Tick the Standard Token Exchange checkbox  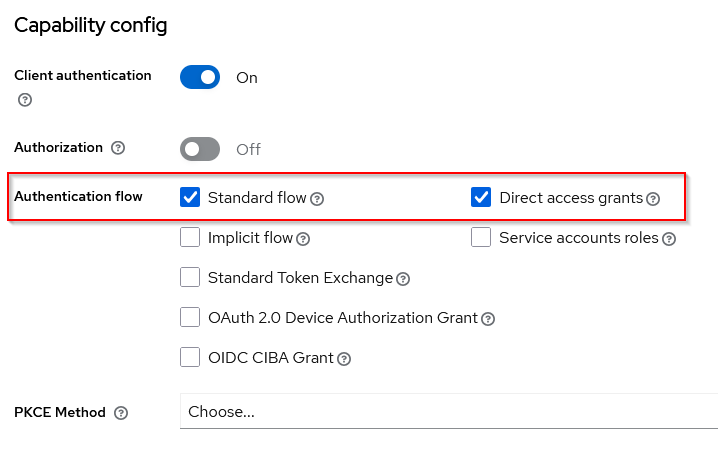190,277
